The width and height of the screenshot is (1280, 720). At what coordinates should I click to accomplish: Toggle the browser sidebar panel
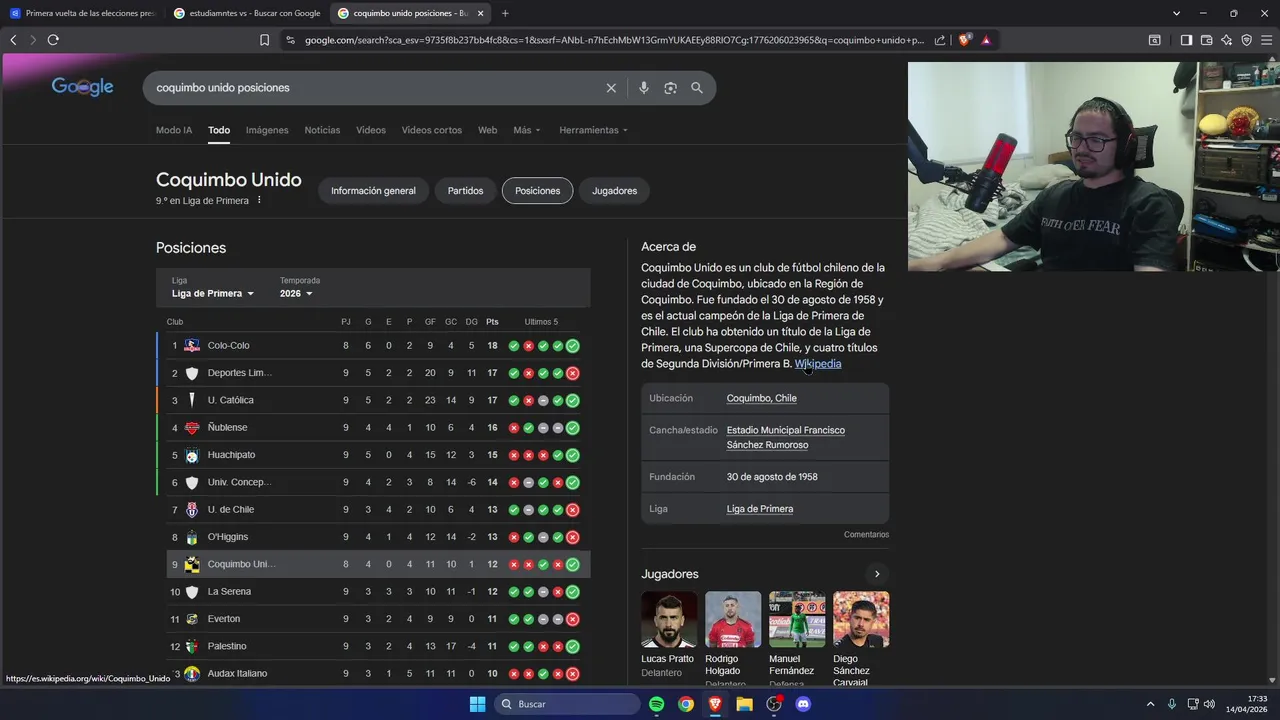click(x=1186, y=40)
